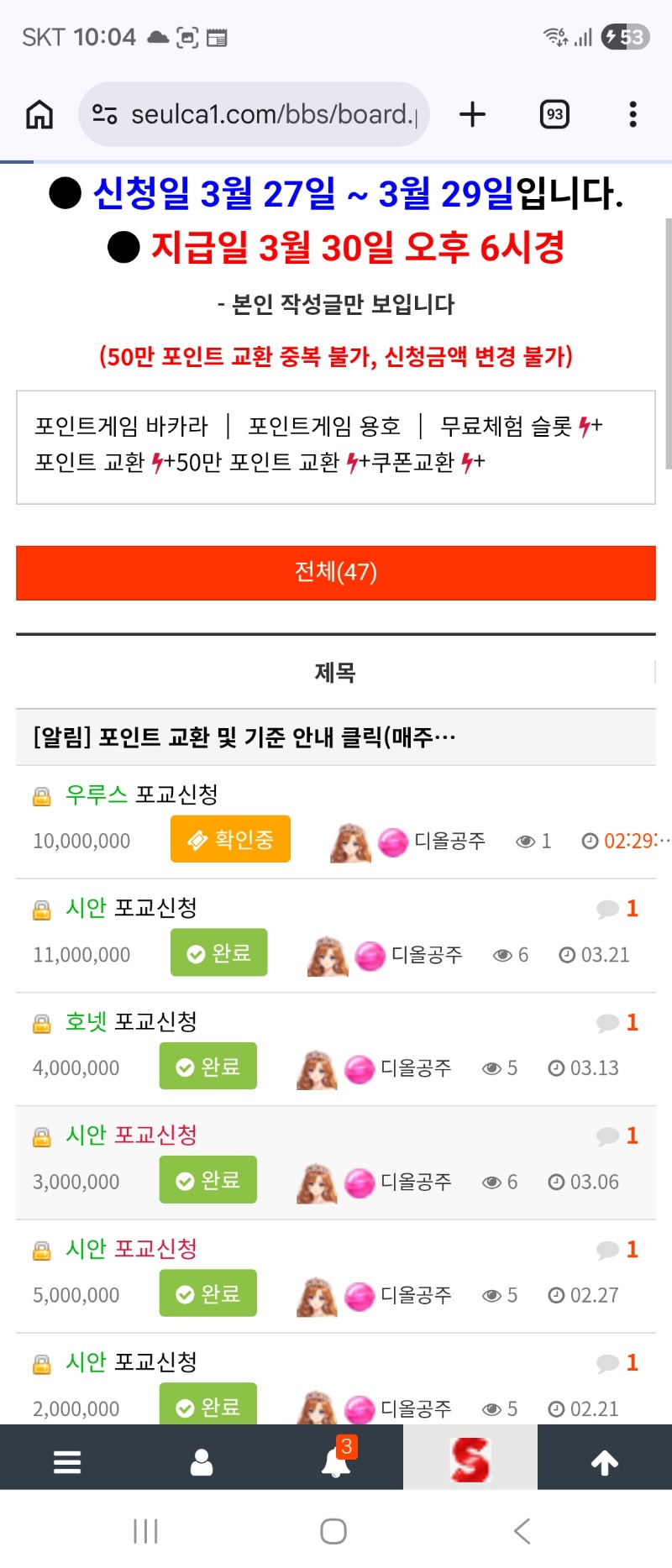Tap the red S logo icon
The image size is (672, 1568).
click(470, 1460)
